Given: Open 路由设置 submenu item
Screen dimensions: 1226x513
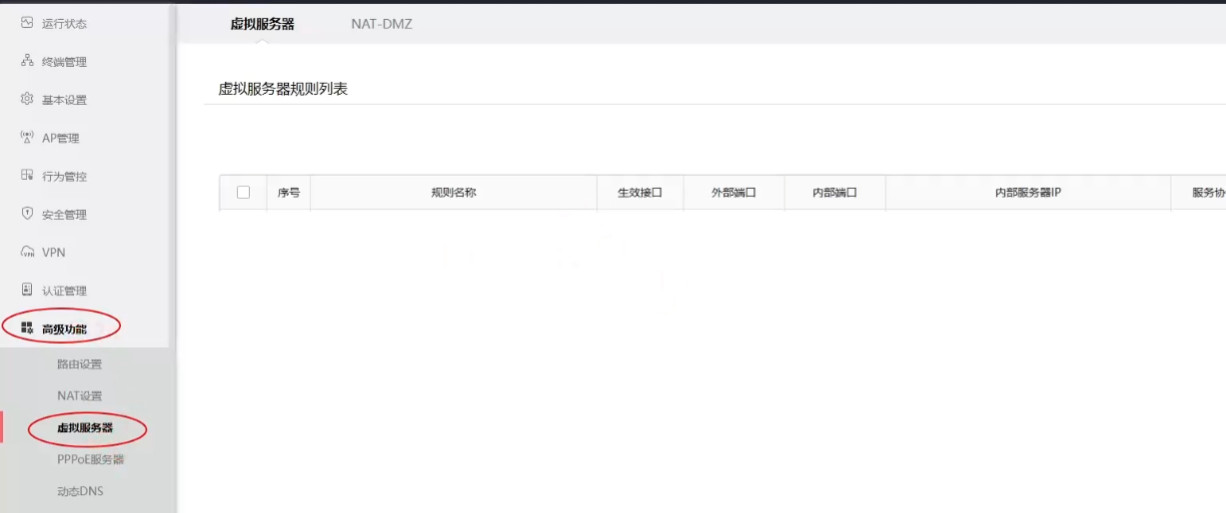Looking at the screenshot, I should tap(79, 364).
